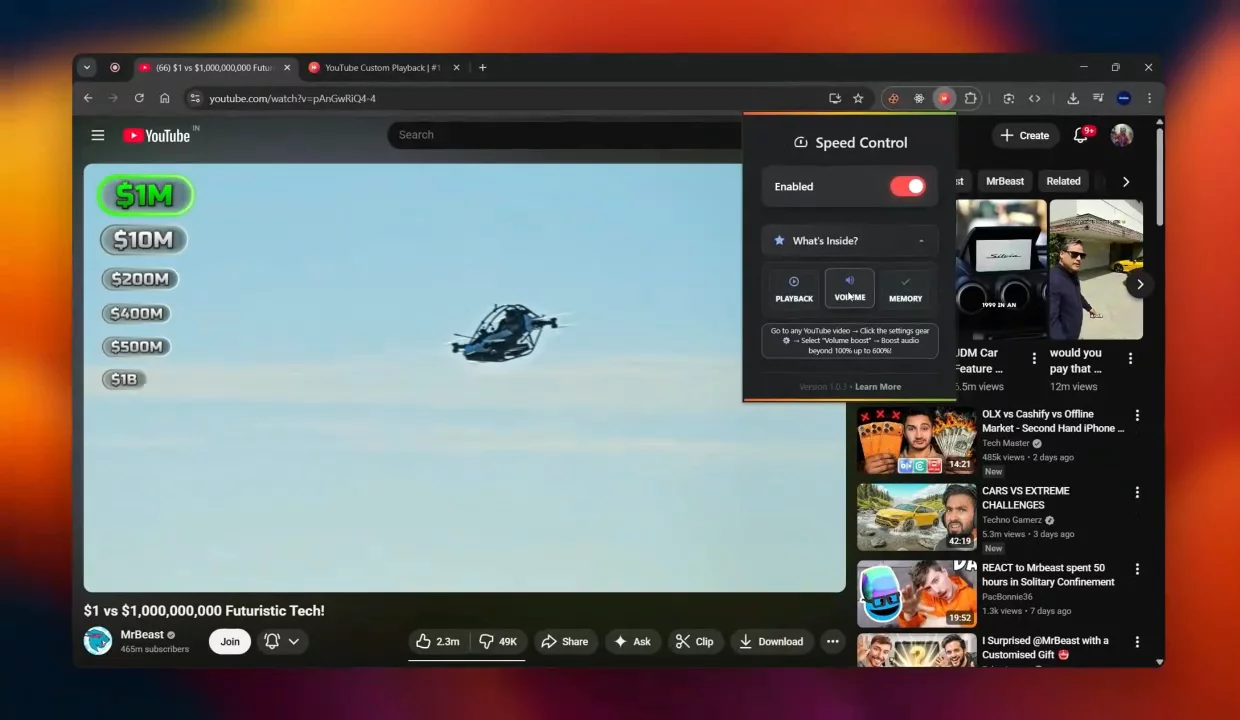1240x720 pixels.
Task: Open OLX vs Cashify video thumbnail
Action: [x=916, y=440]
